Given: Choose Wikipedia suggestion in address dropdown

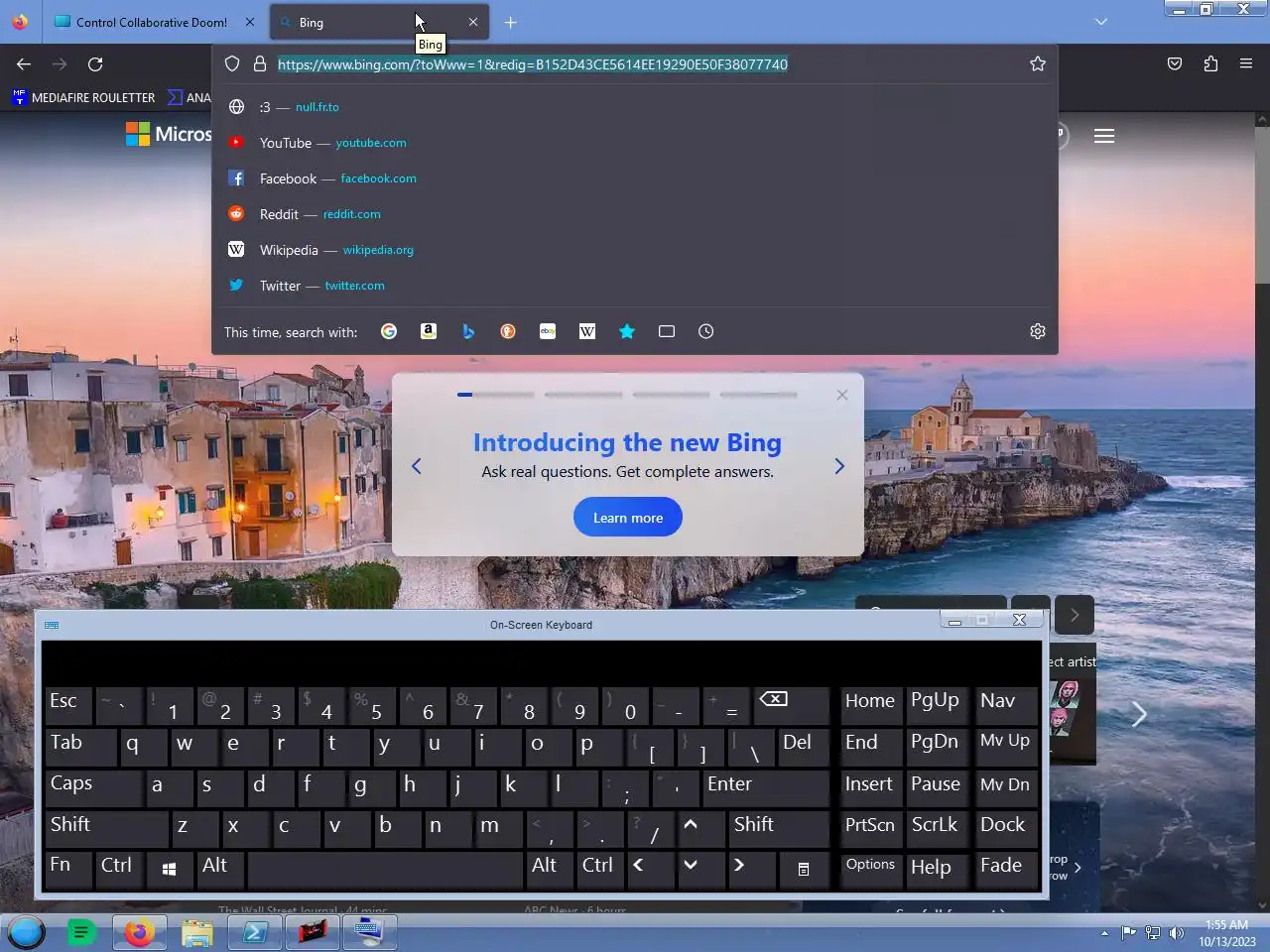Looking at the screenshot, I should click(635, 250).
